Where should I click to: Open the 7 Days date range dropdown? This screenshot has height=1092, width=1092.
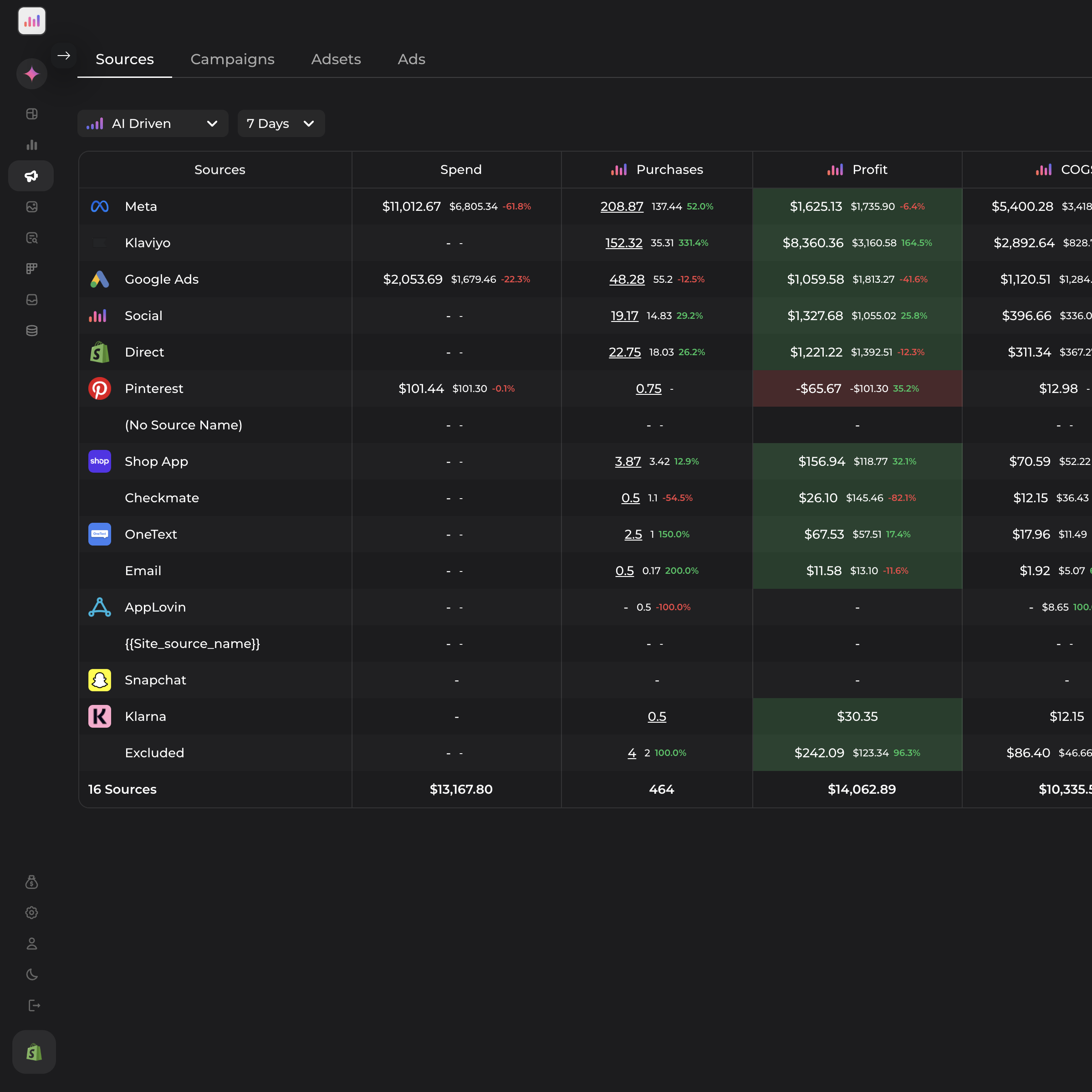pos(281,123)
